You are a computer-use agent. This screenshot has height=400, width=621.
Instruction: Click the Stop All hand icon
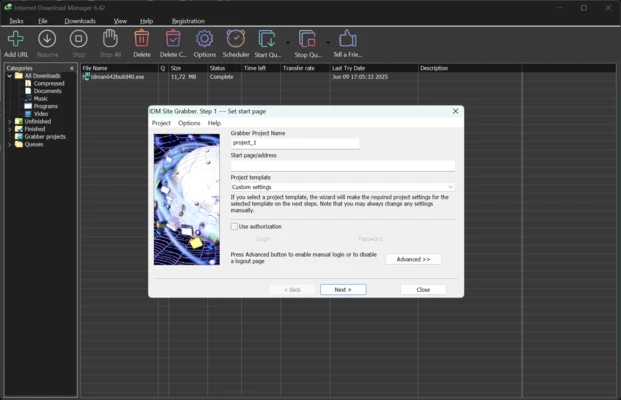click(x=110, y=38)
